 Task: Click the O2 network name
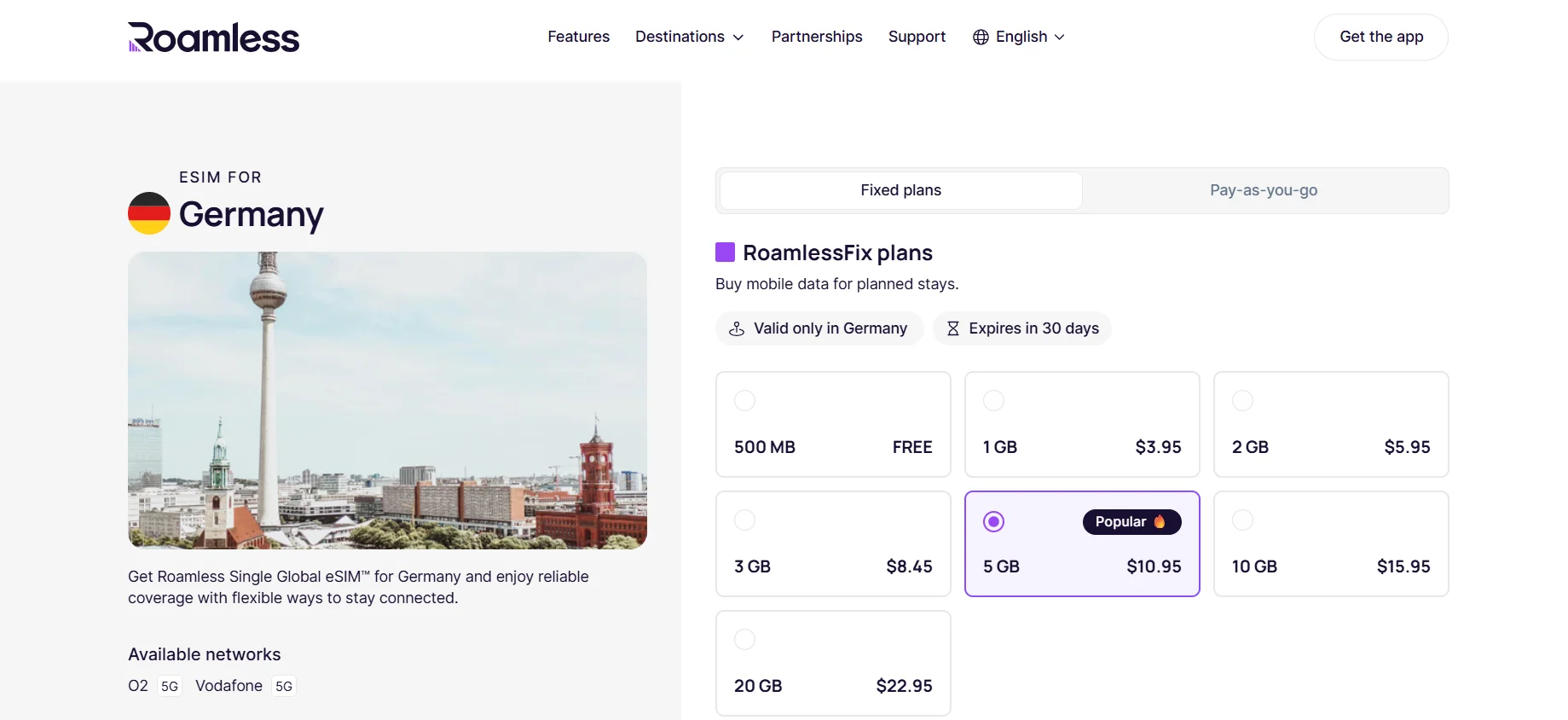(138, 686)
